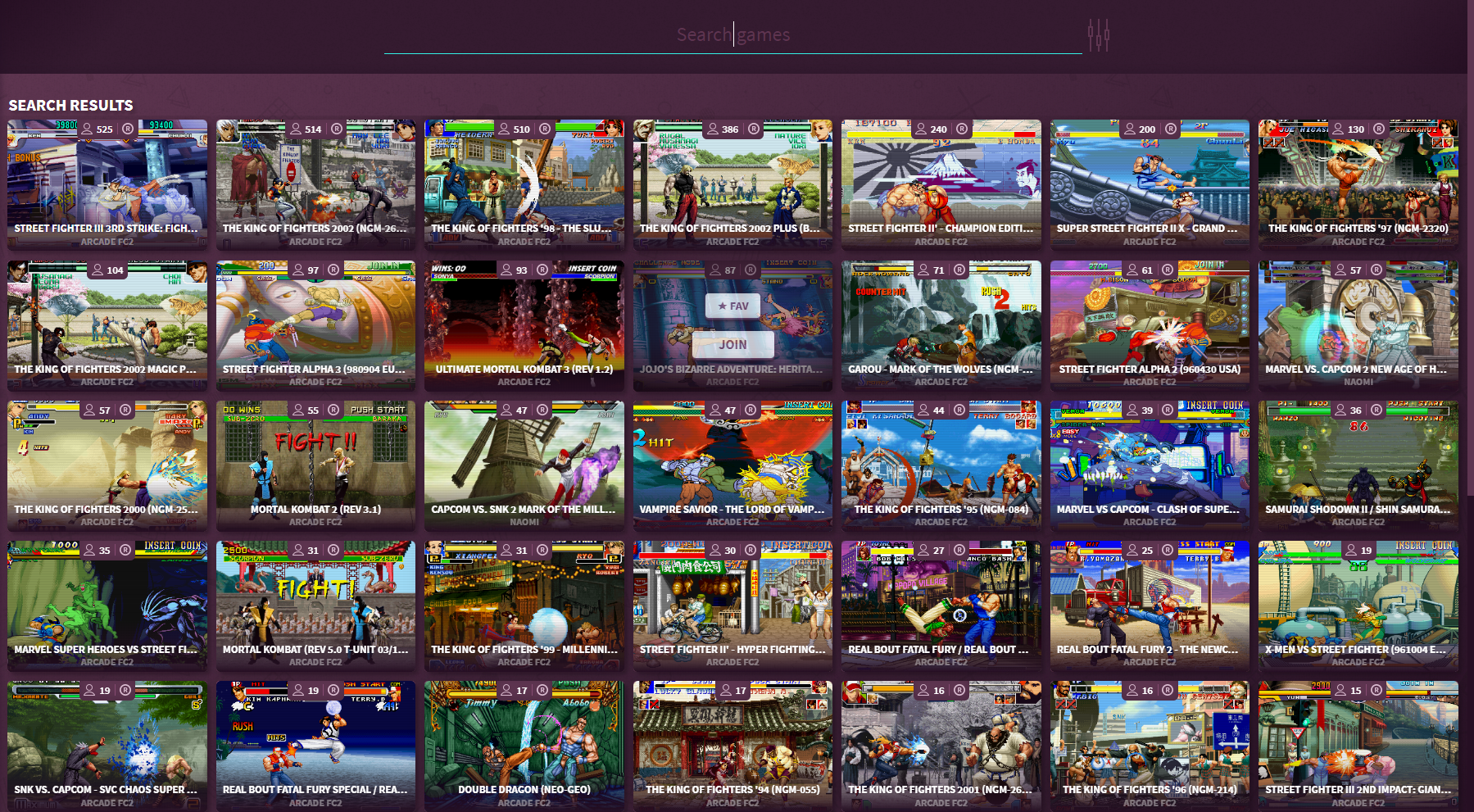Open the Real Bout Fatal Fury Special thumbnail
1474x812 pixels.
(x=316, y=746)
